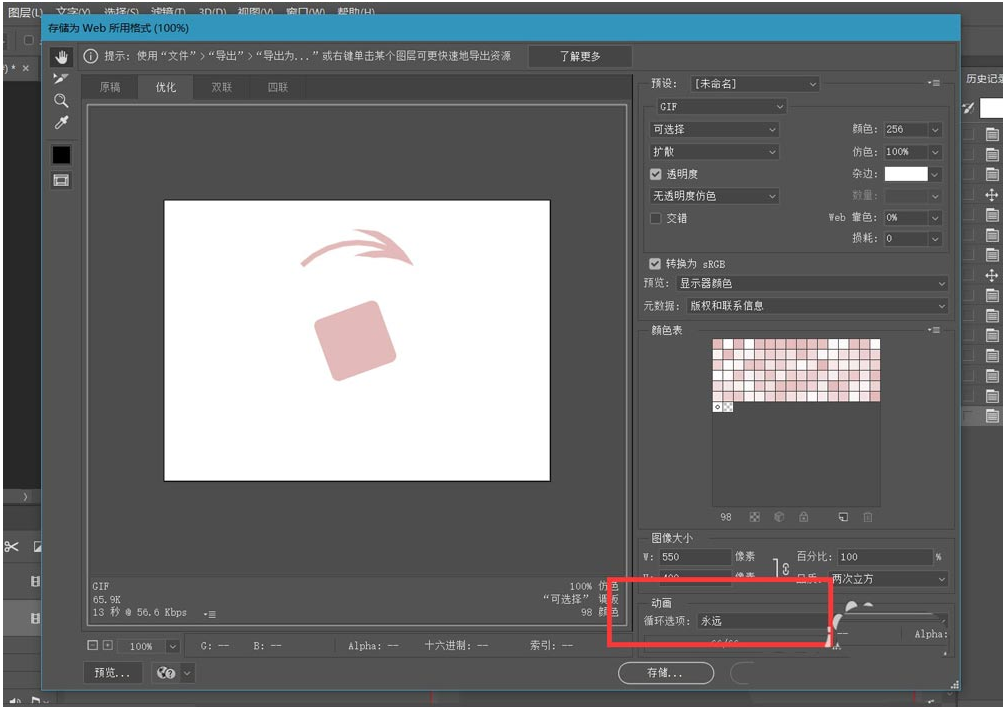The width and height of the screenshot is (1003, 709).
Task: Click the image width field showing 550
Action: [694, 557]
